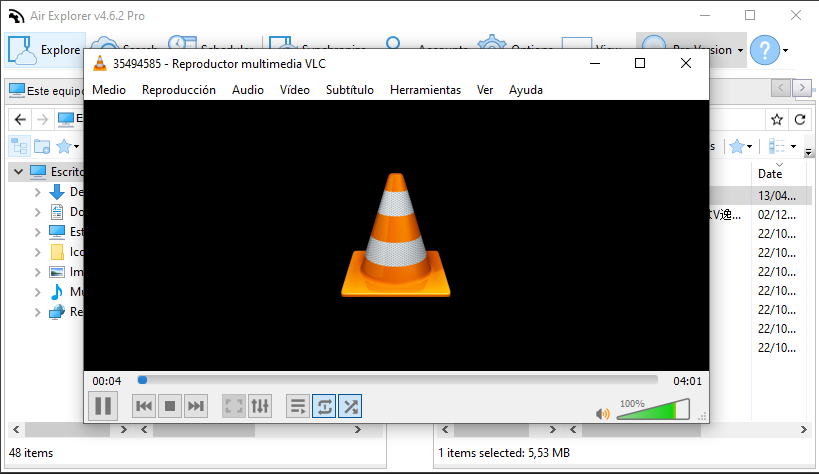This screenshot has width=819, height=474.
Task: Open the Ver menu in VLC
Action: (x=485, y=90)
